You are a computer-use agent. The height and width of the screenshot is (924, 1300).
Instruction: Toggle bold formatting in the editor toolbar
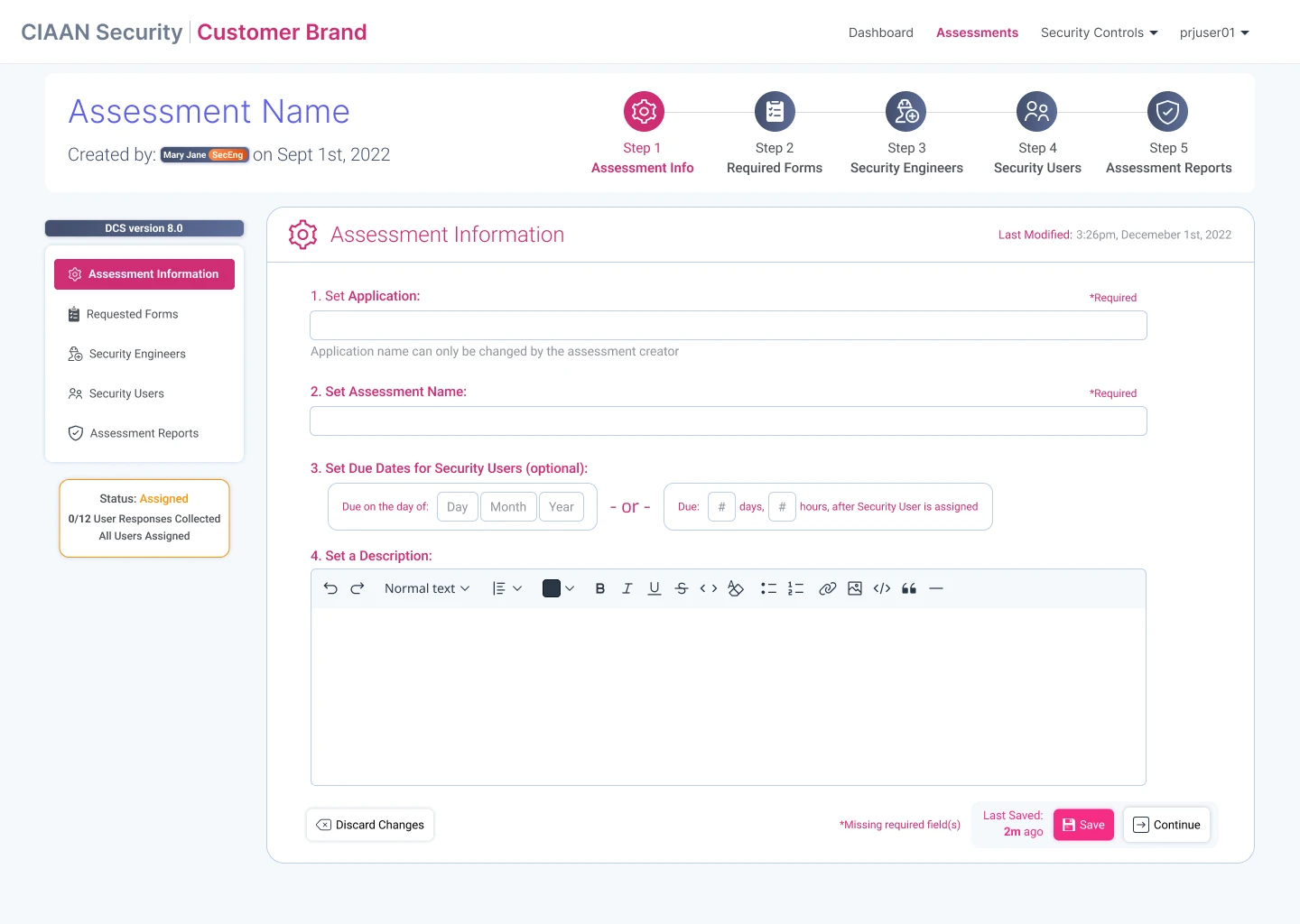coord(600,588)
